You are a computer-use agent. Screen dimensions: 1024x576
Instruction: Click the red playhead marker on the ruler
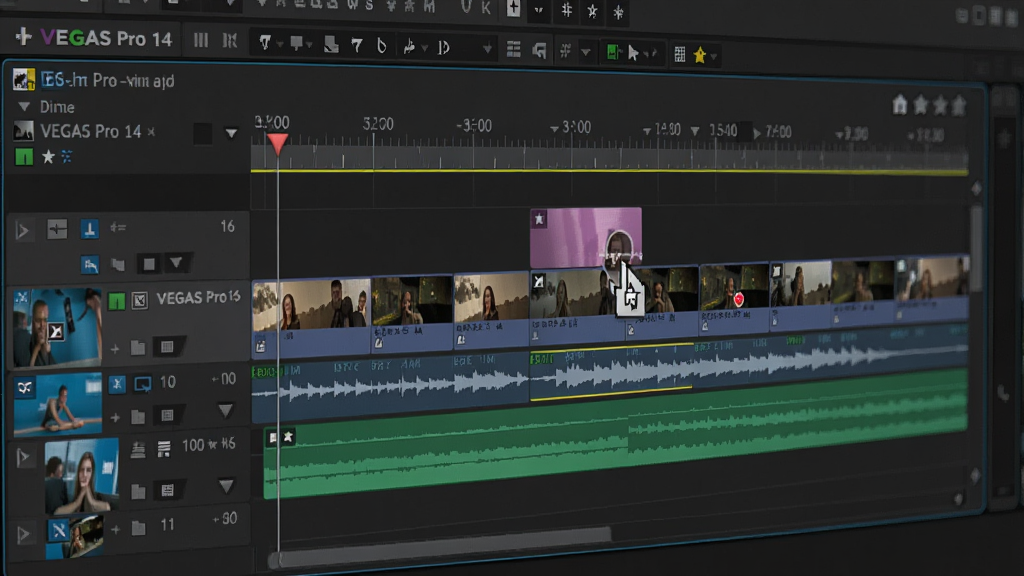(278, 143)
